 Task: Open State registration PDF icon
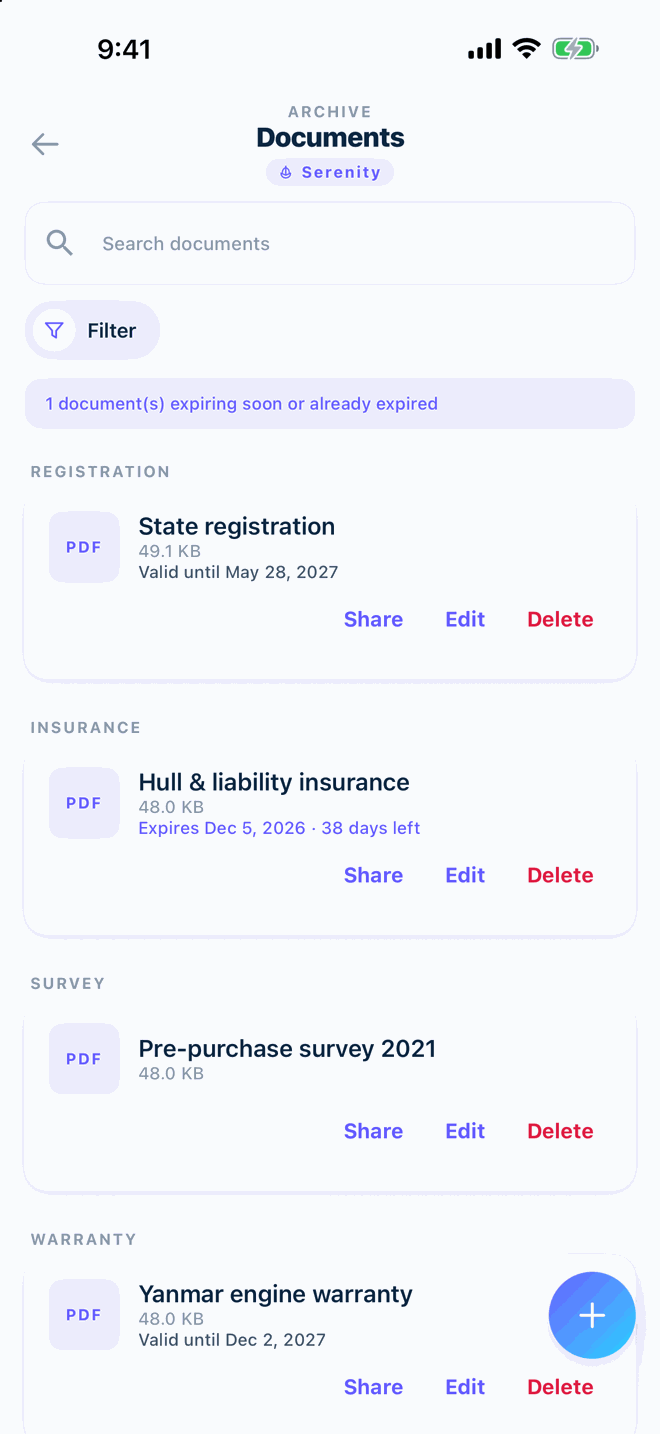point(84,547)
